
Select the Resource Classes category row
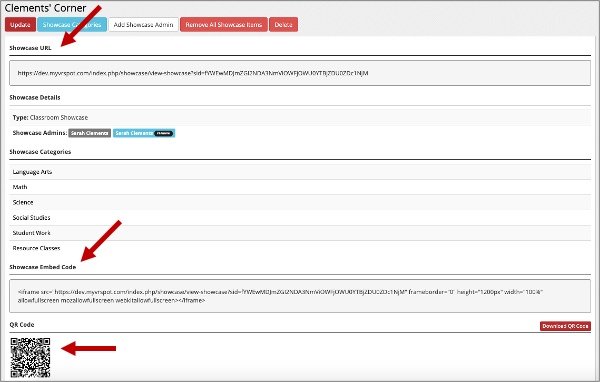(x=300, y=248)
